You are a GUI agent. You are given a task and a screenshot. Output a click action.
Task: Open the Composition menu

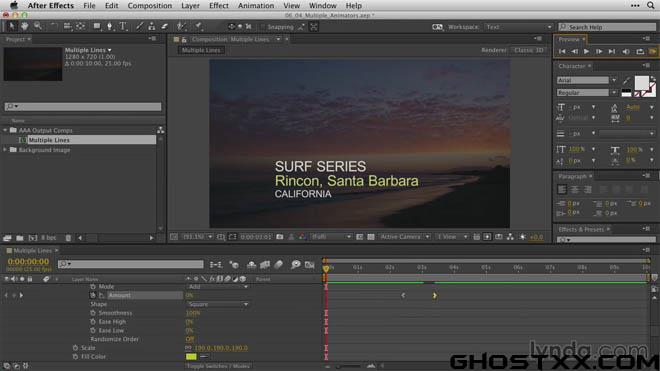point(150,5)
